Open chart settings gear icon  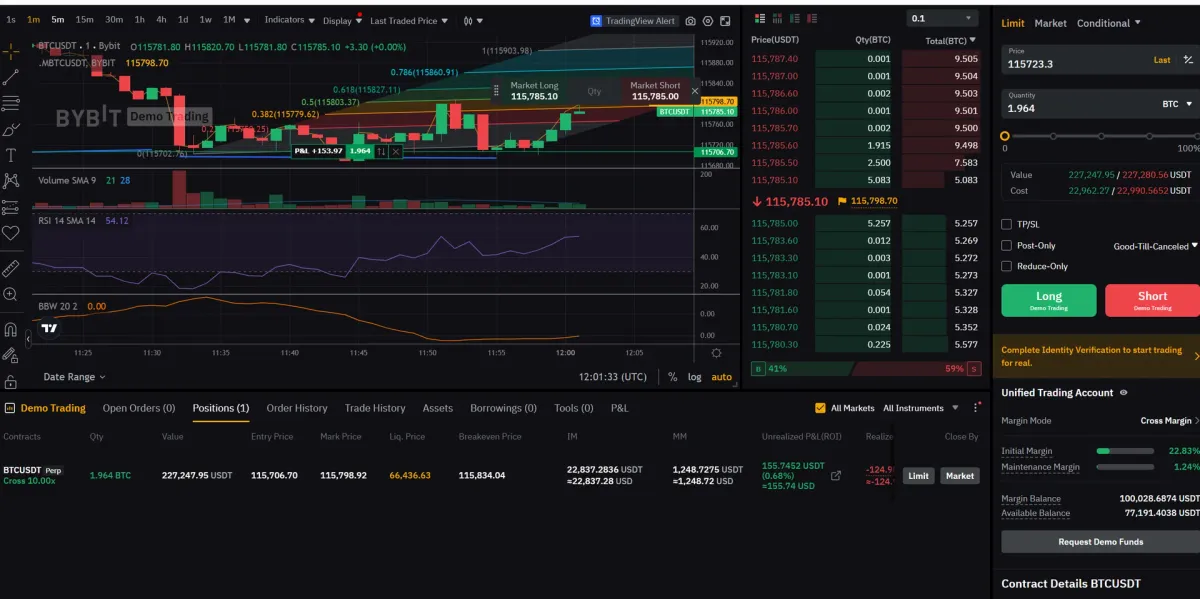pyautogui.click(x=708, y=20)
